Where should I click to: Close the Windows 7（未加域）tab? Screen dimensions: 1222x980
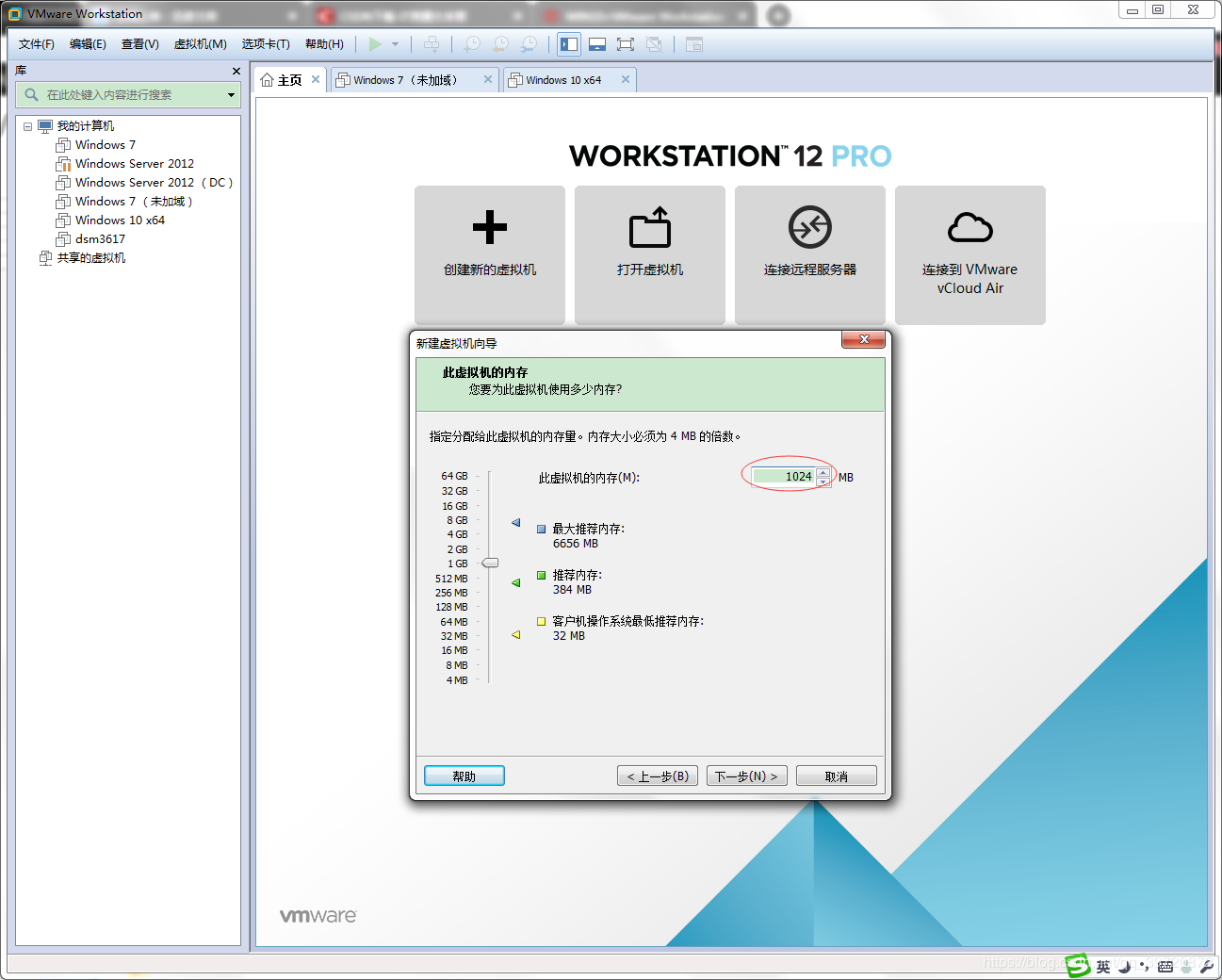(x=488, y=79)
